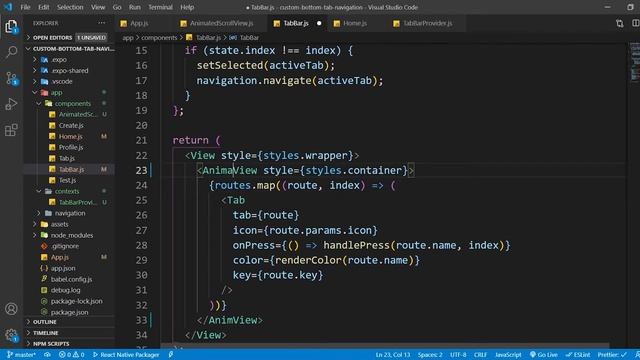Collapse the CUSTOM-BOTTOM-TAB-NAVI project root

click(x=69, y=49)
